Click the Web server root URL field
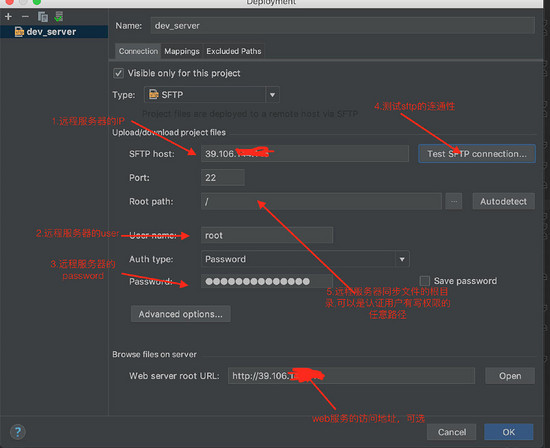The height and width of the screenshot is (448, 550). [x=351, y=376]
